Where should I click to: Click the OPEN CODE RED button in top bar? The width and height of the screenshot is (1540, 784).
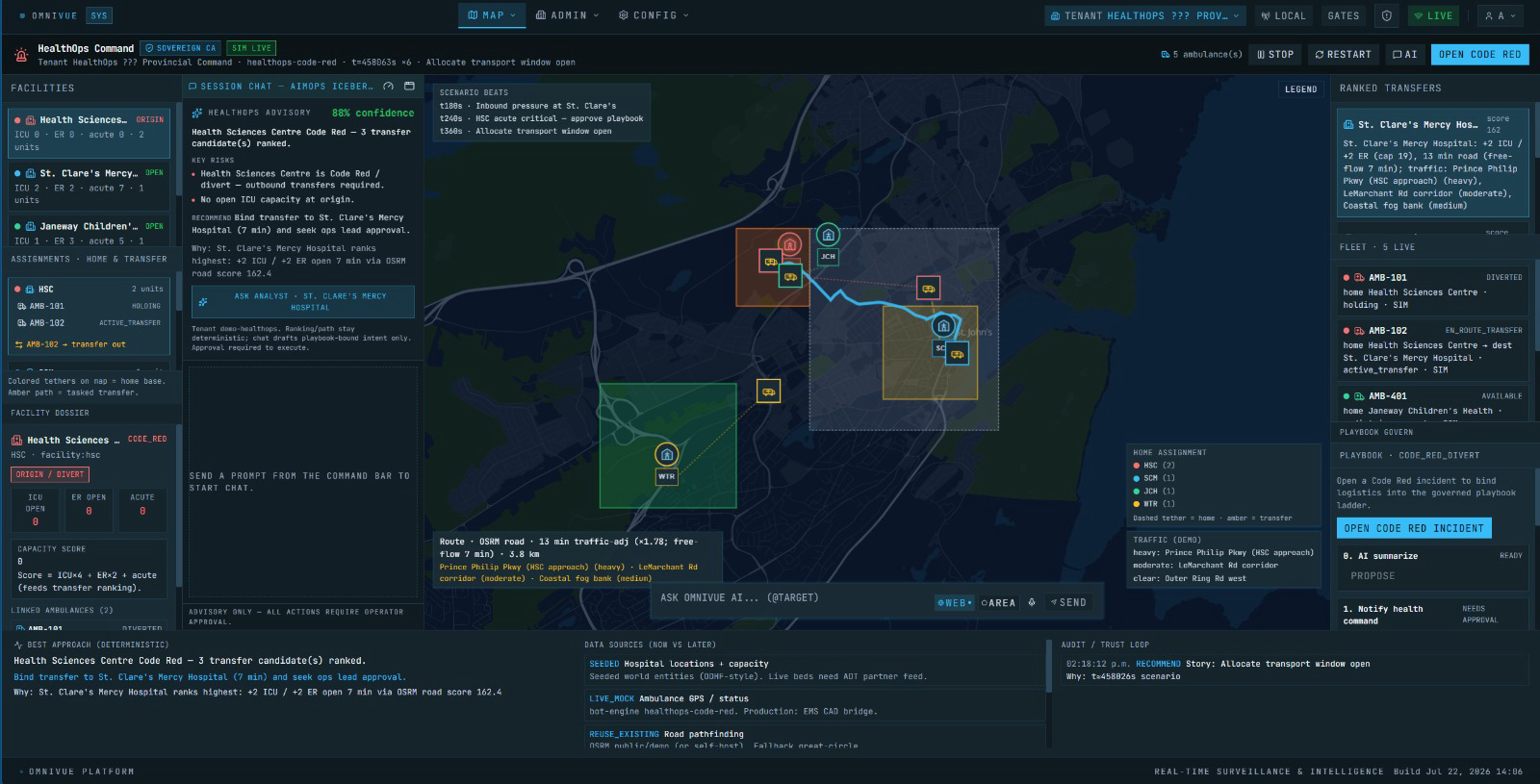pyautogui.click(x=1479, y=55)
